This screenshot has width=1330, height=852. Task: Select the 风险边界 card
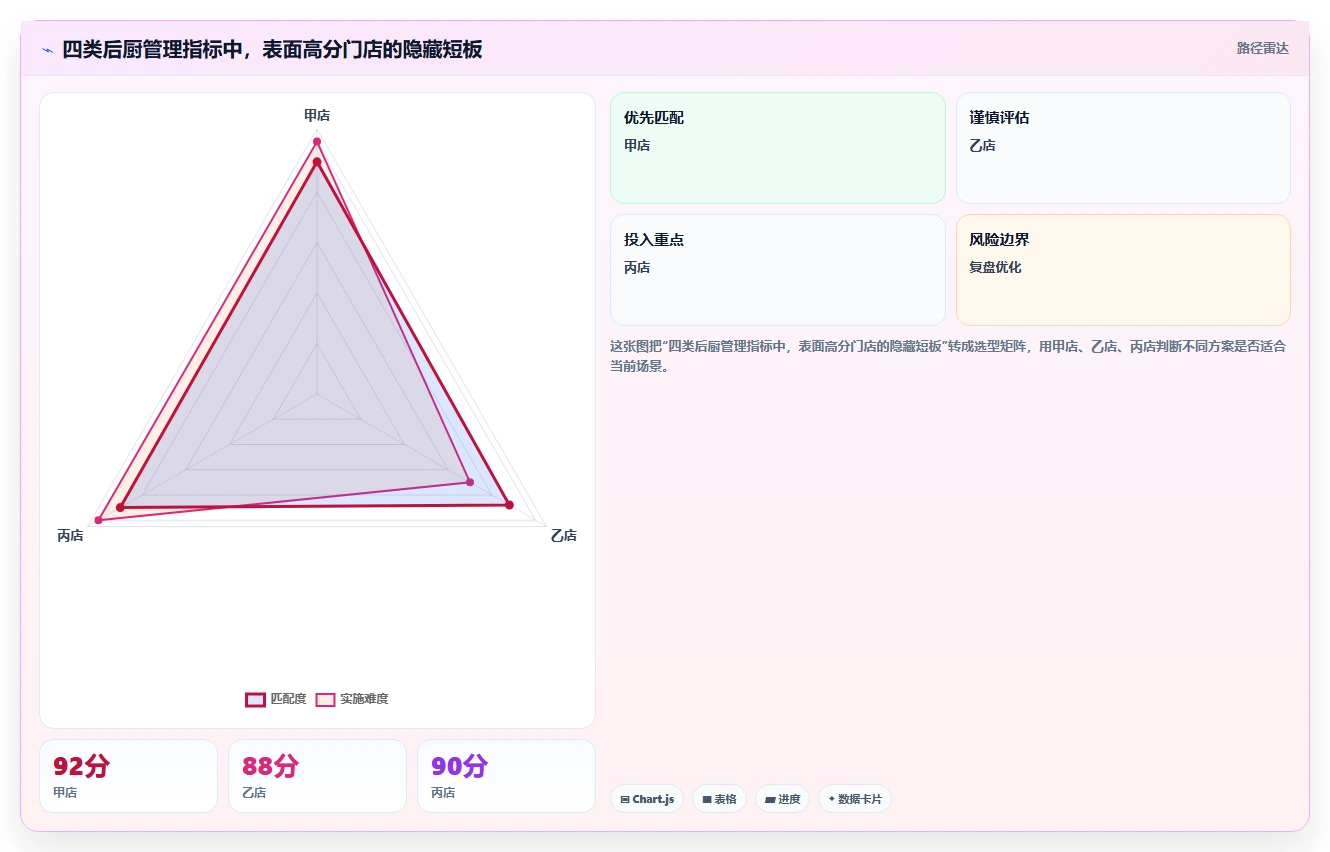click(1123, 270)
